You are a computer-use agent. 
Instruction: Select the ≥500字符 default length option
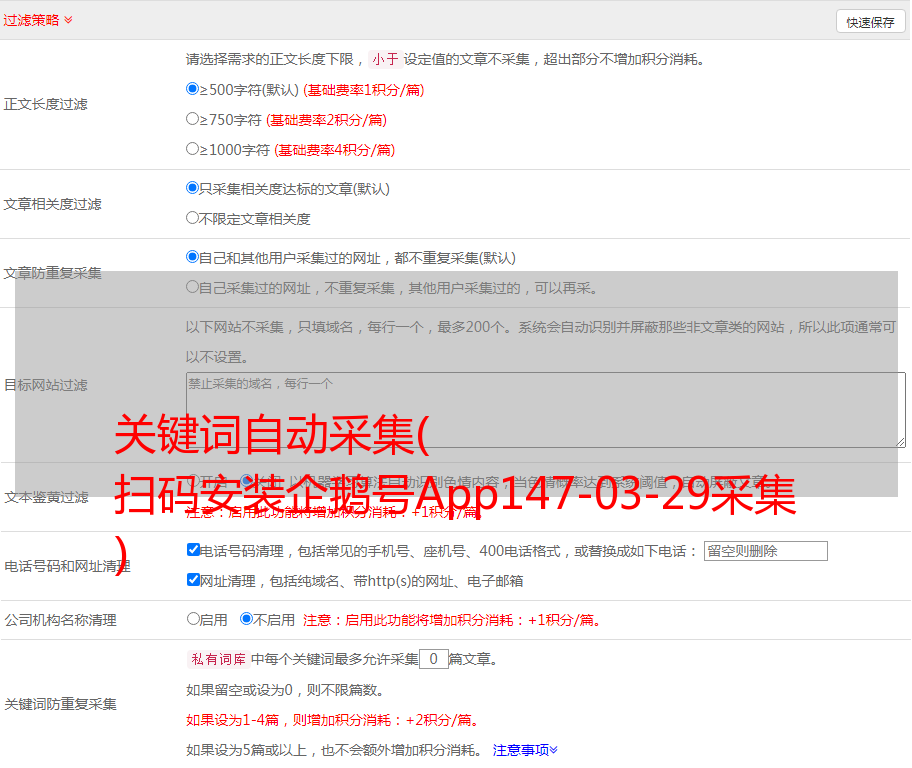[193, 88]
